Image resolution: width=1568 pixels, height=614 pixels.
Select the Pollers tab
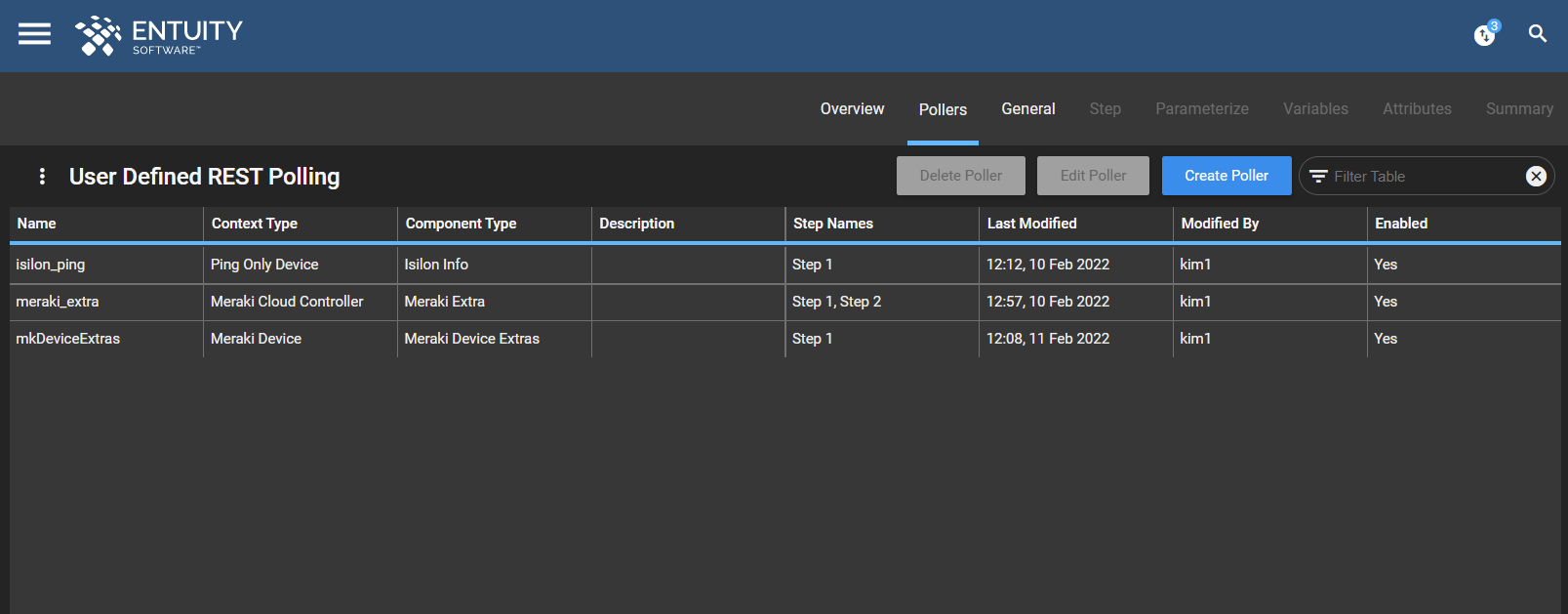click(943, 109)
